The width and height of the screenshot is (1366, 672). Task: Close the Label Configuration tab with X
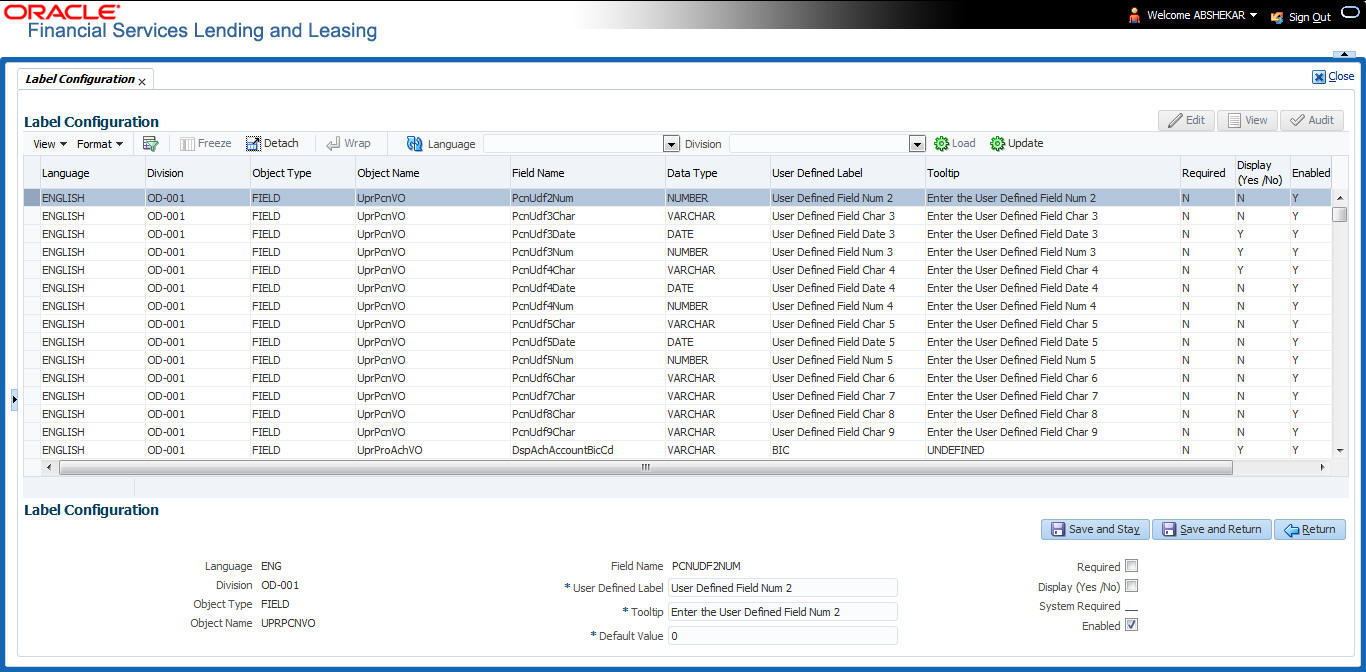[x=142, y=82]
